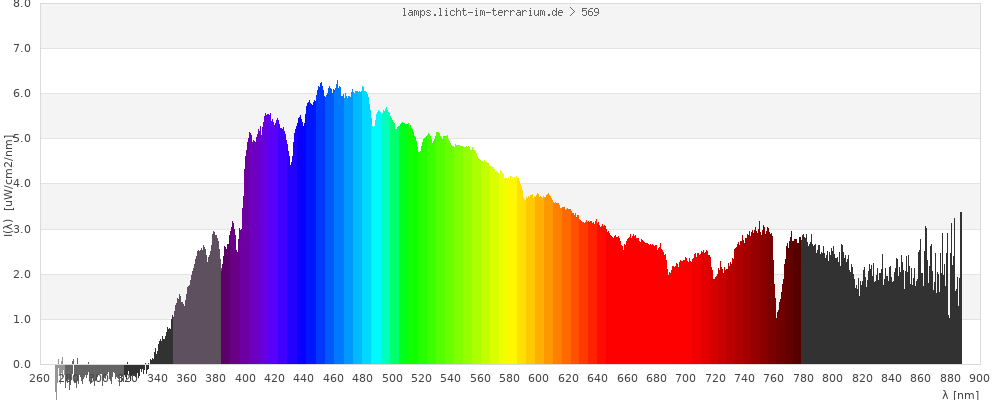
Task: Click the x-axis label λ [nm]
Action: tap(960, 394)
